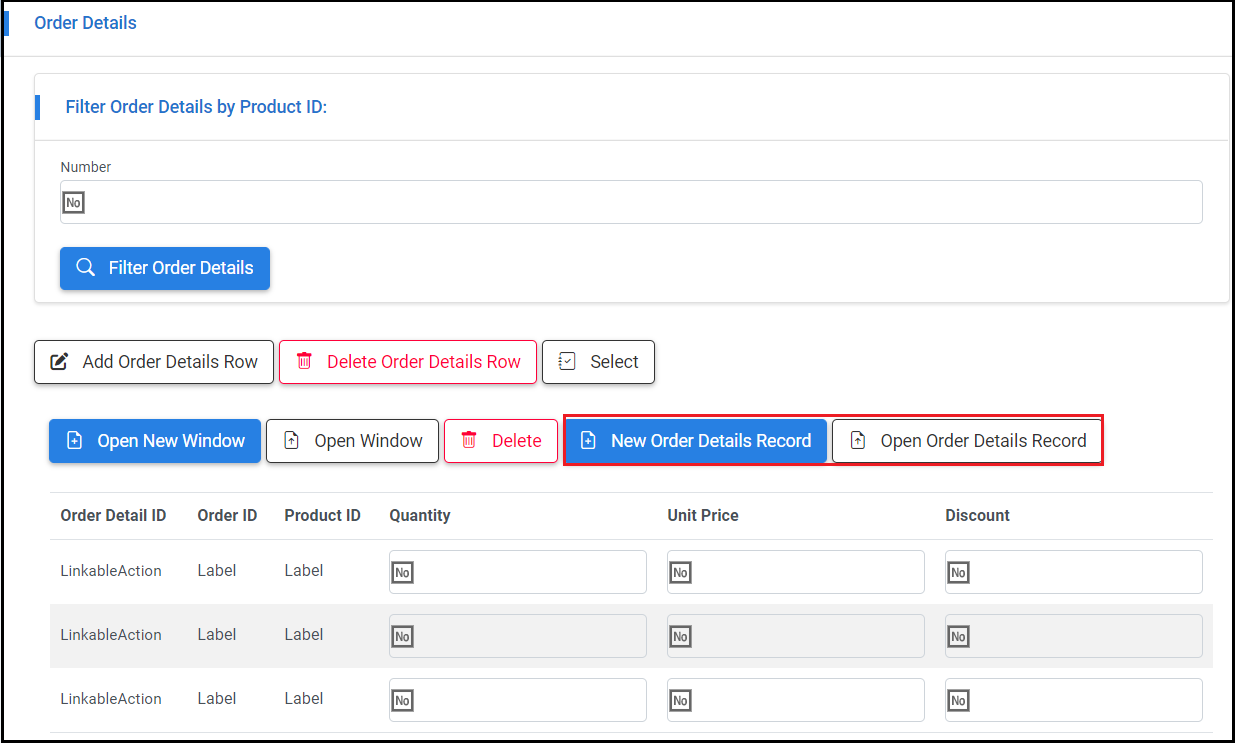Click the magnifier icon on Filter Order Details
This screenshot has width=1235, height=743.
[x=86, y=268]
